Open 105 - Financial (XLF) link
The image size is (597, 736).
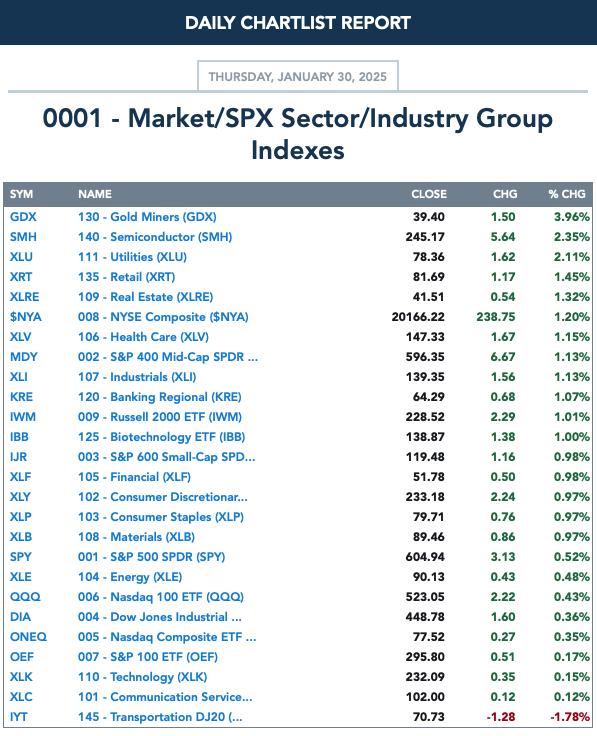point(134,477)
